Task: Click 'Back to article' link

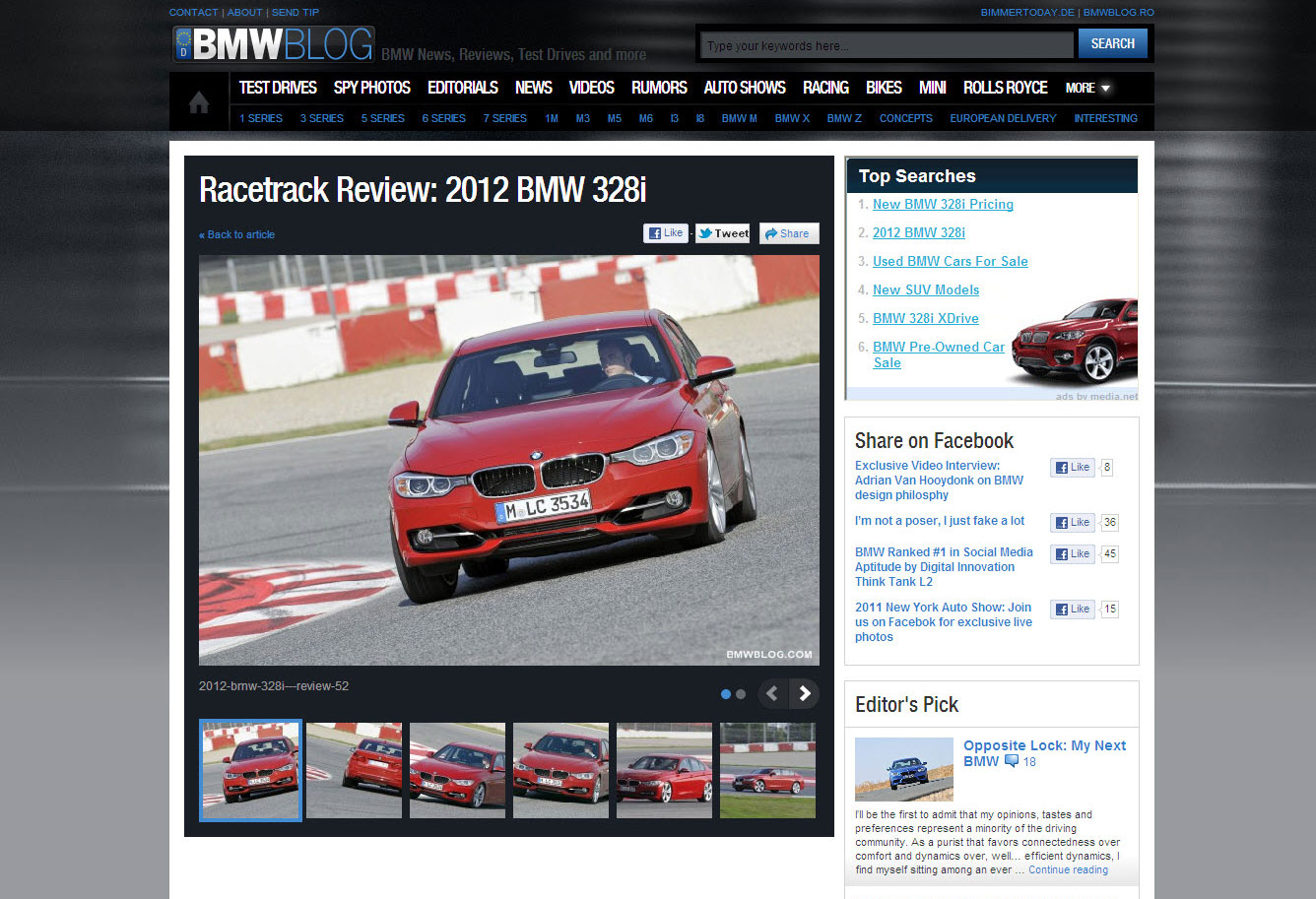Action: click(x=237, y=234)
